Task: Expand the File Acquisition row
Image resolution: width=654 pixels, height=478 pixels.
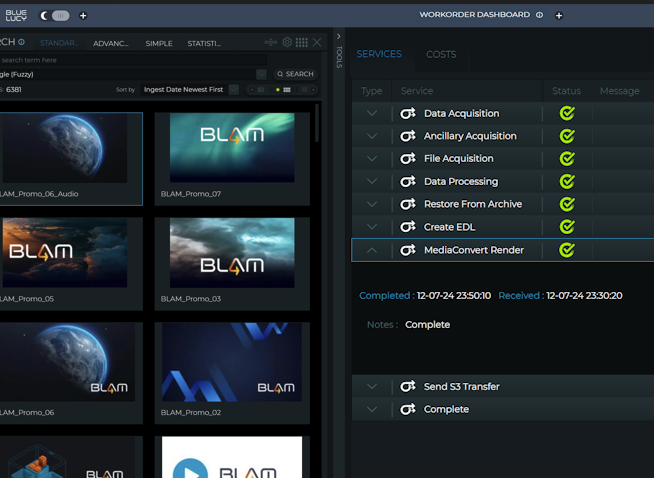Action: tap(372, 158)
